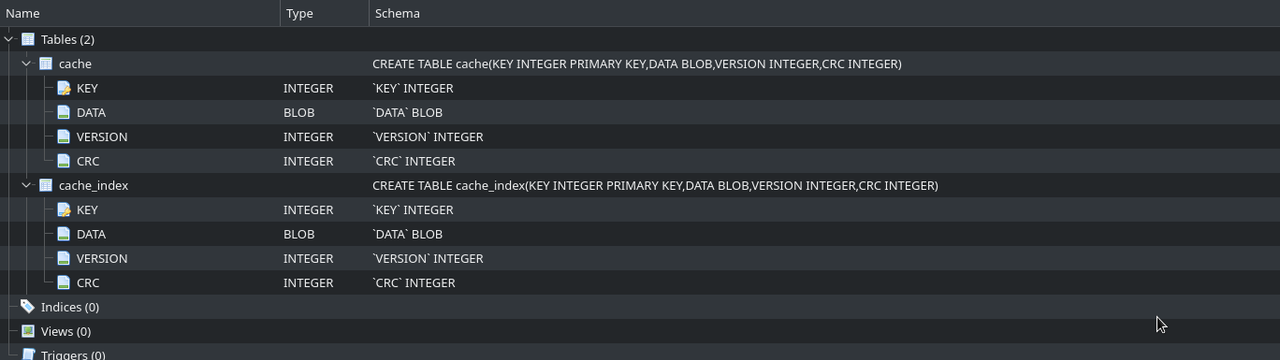Click the CRC field icon under cache_index
The image size is (1280, 360).
click(x=64, y=282)
